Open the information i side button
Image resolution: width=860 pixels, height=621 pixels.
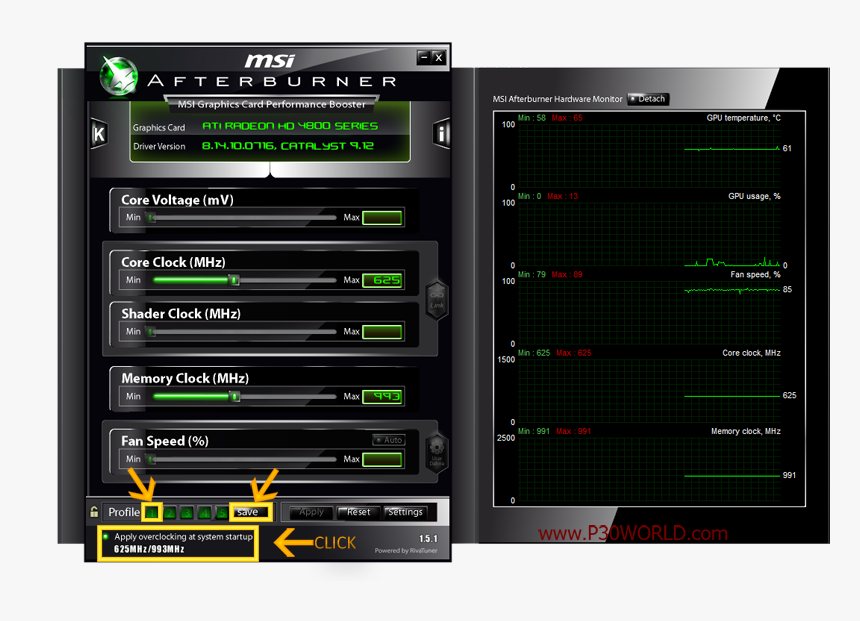442,133
